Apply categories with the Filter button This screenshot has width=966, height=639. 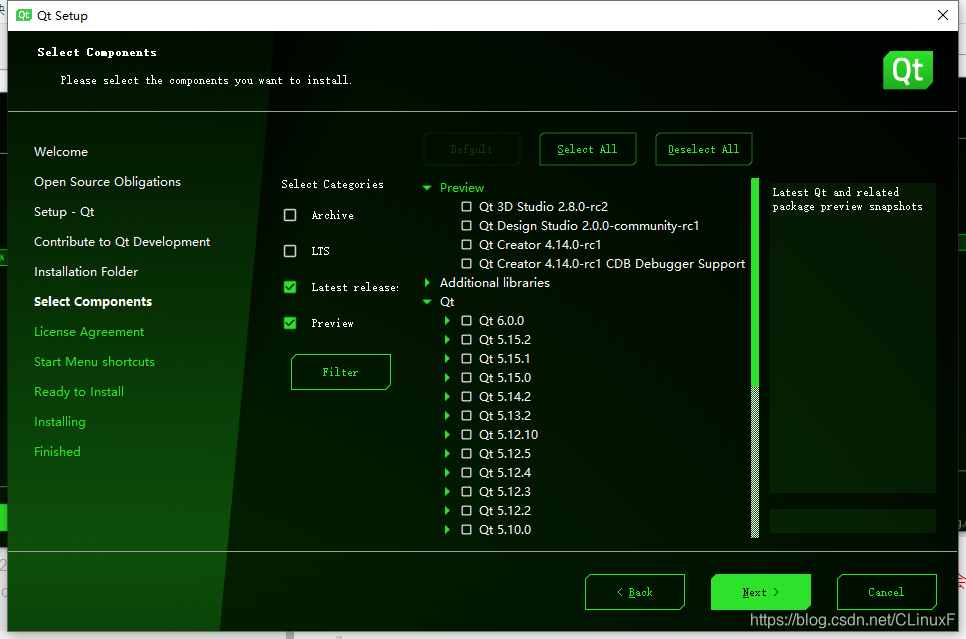click(x=341, y=372)
